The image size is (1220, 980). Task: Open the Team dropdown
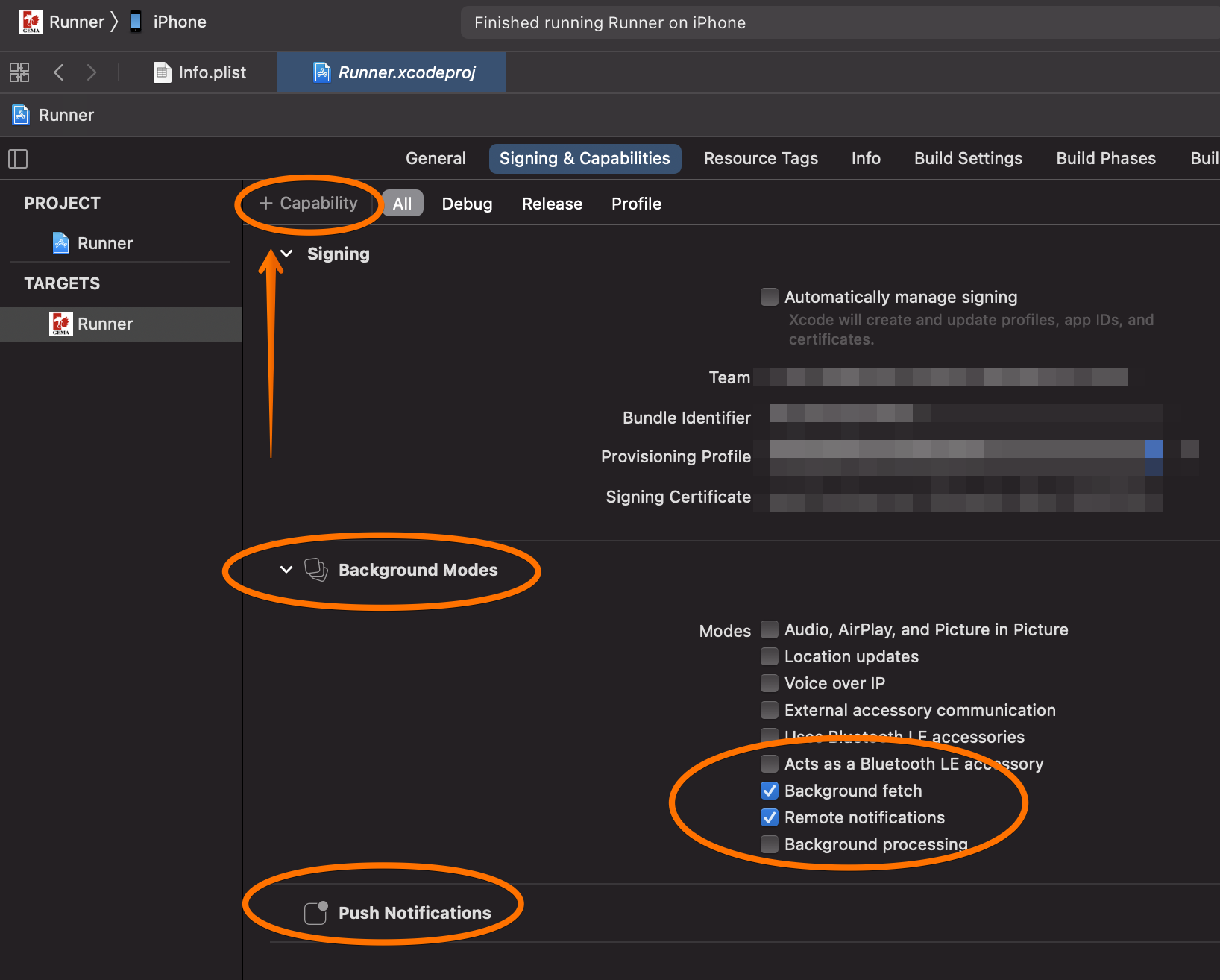(940, 377)
